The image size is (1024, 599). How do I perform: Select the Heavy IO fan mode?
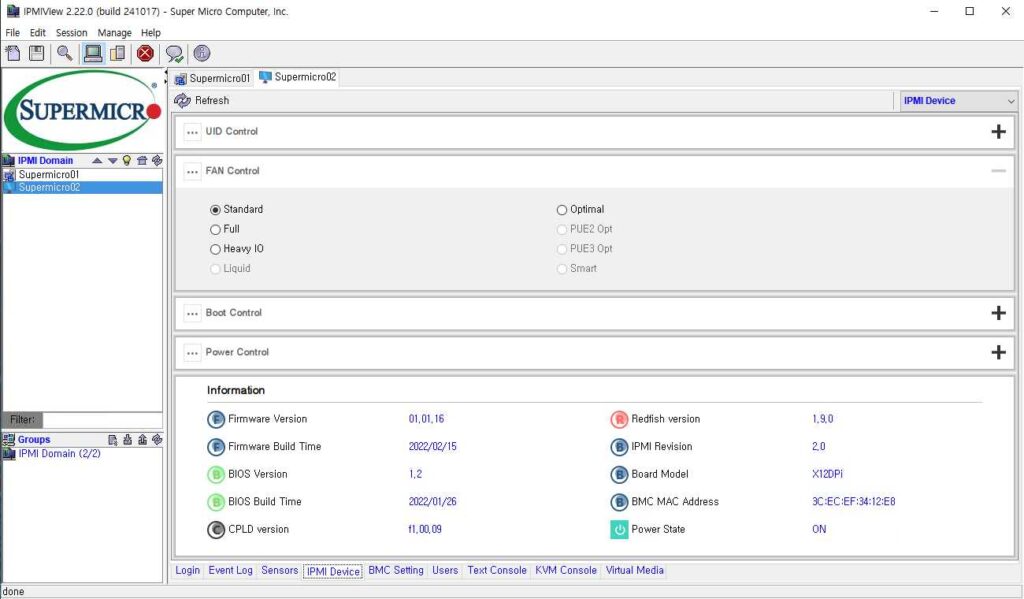click(x=216, y=249)
